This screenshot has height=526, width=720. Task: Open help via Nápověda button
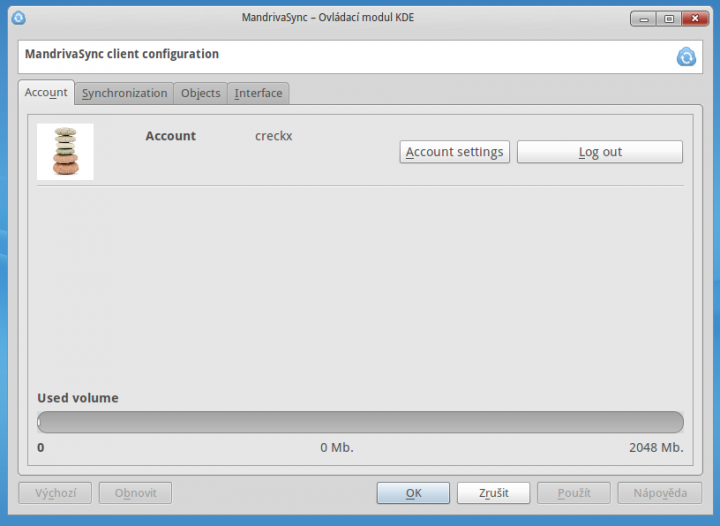click(x=660, y=493)
